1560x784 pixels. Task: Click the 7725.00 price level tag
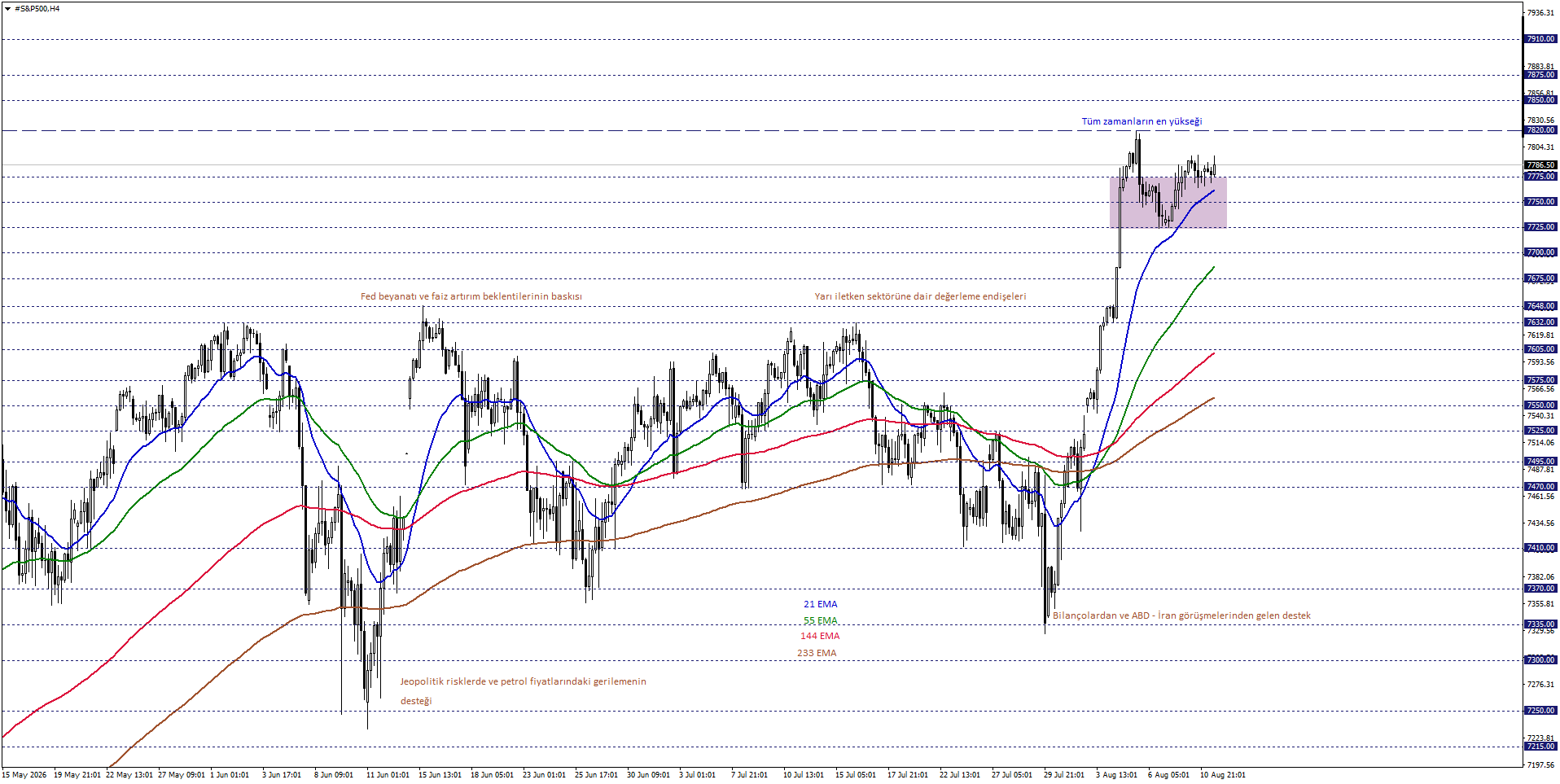point(1540,227)
